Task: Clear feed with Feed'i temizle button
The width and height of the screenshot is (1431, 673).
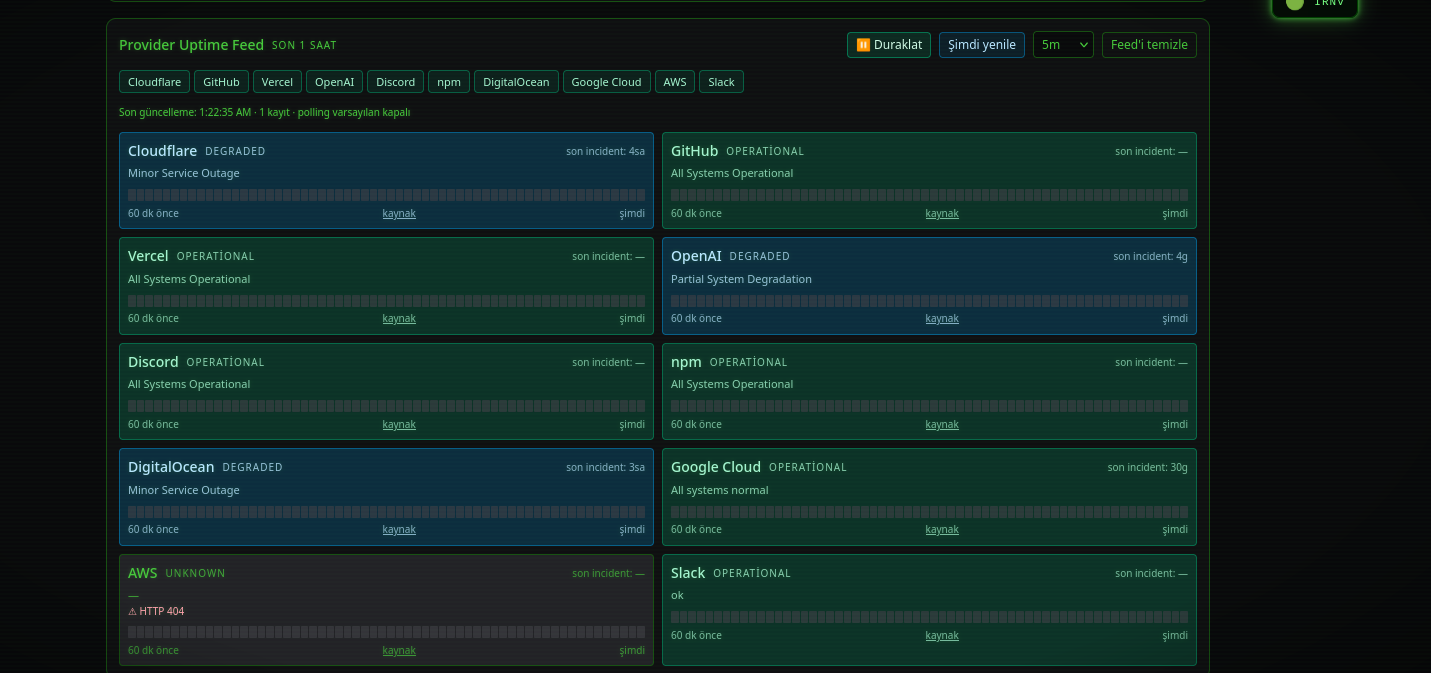Action: [x=1149, y=45]
